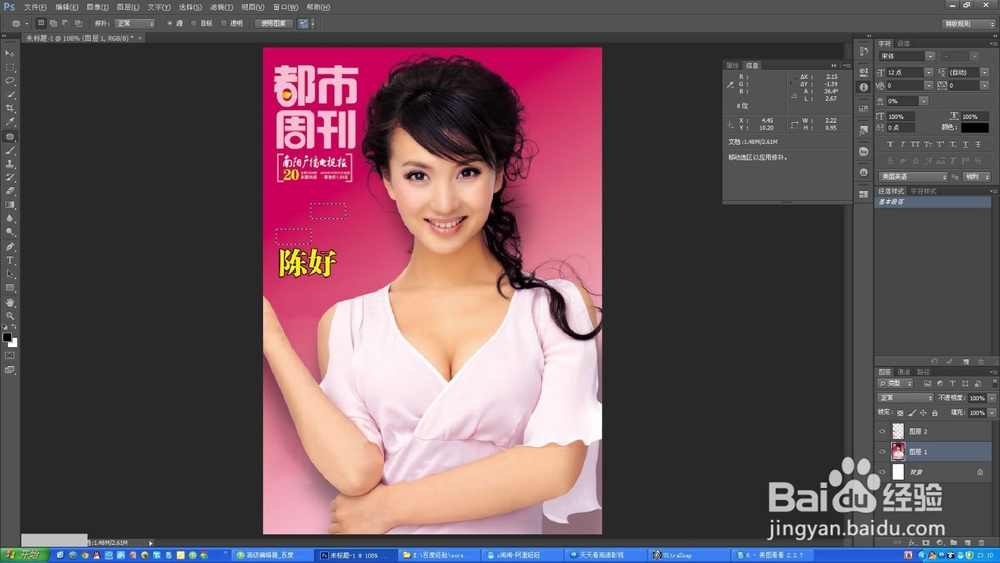
Task: Open the 修补 mode dropdown (正常)
Action: (x=135, y=24)
